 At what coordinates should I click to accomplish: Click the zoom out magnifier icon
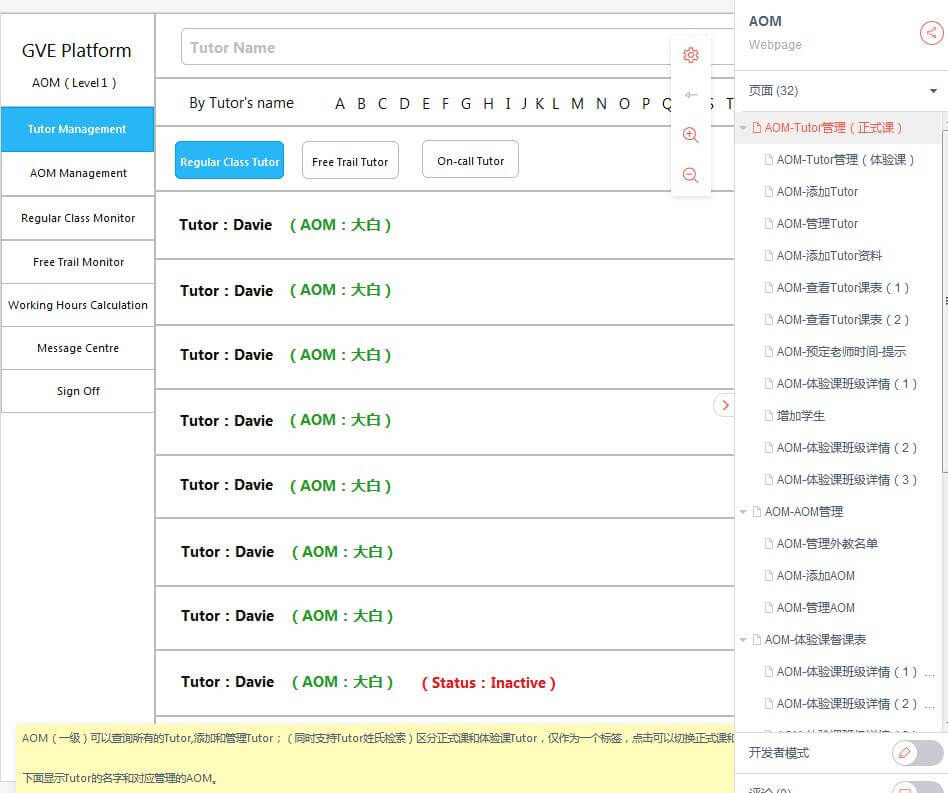[690, 175]
